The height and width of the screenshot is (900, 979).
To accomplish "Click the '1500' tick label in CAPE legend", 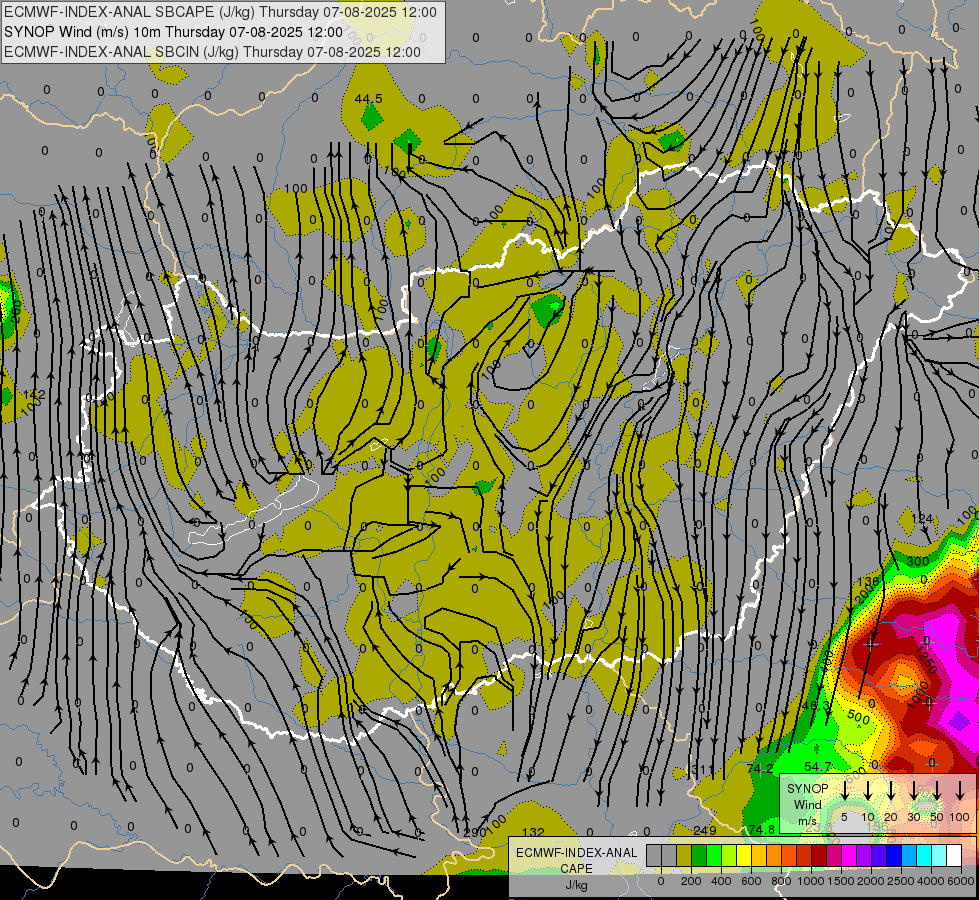I will pyautogui.click(x=841, y=881).
